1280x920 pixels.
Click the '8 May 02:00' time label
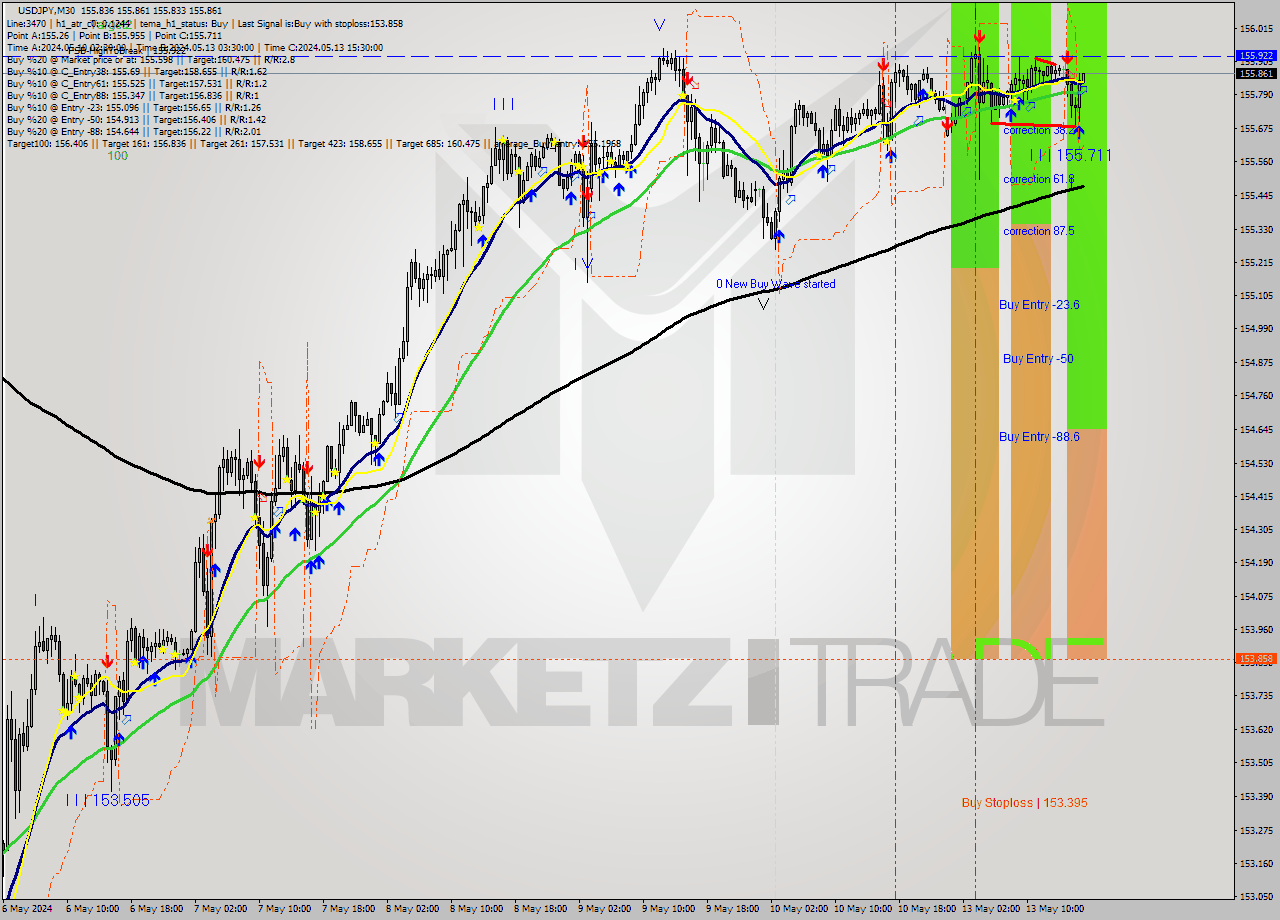click(411, 909)
